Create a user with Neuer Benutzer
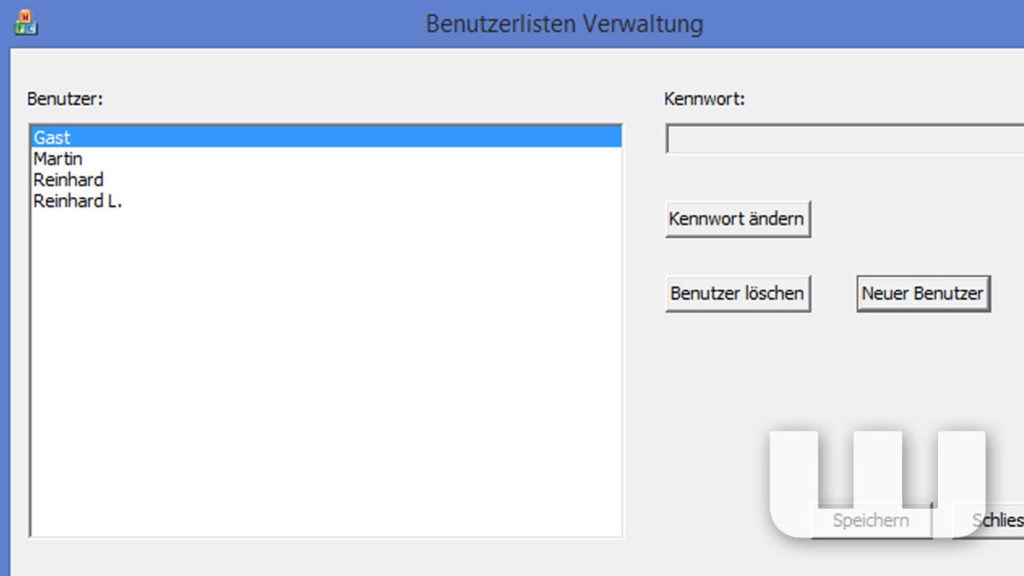 923,294
